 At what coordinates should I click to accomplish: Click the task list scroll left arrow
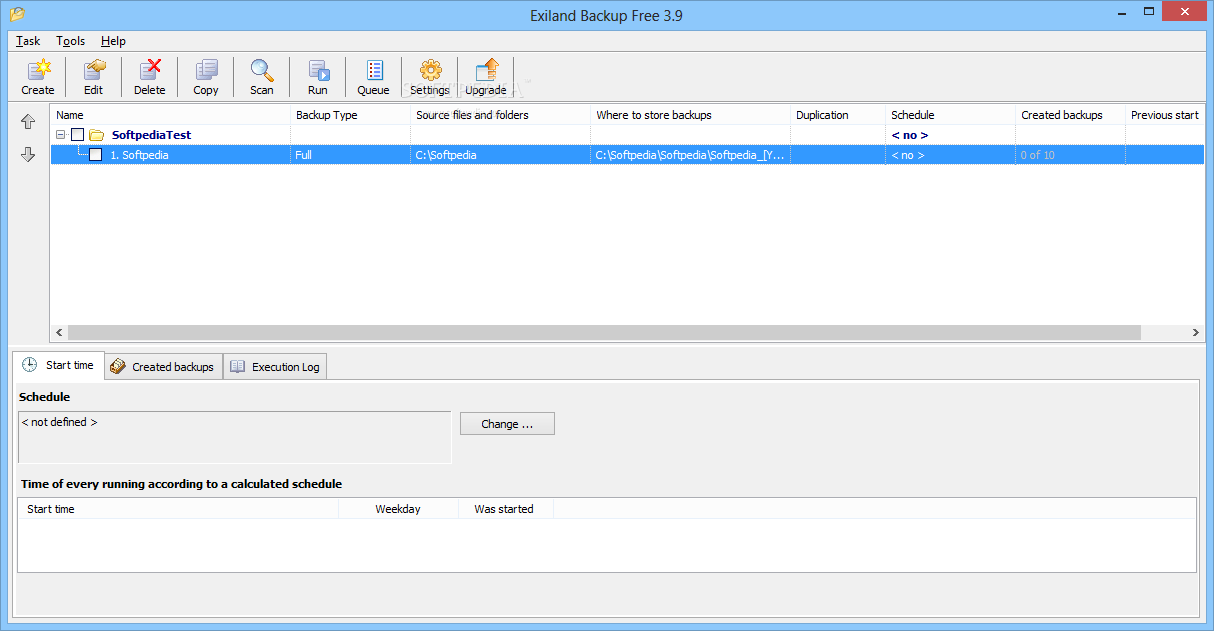coord(59,333)
